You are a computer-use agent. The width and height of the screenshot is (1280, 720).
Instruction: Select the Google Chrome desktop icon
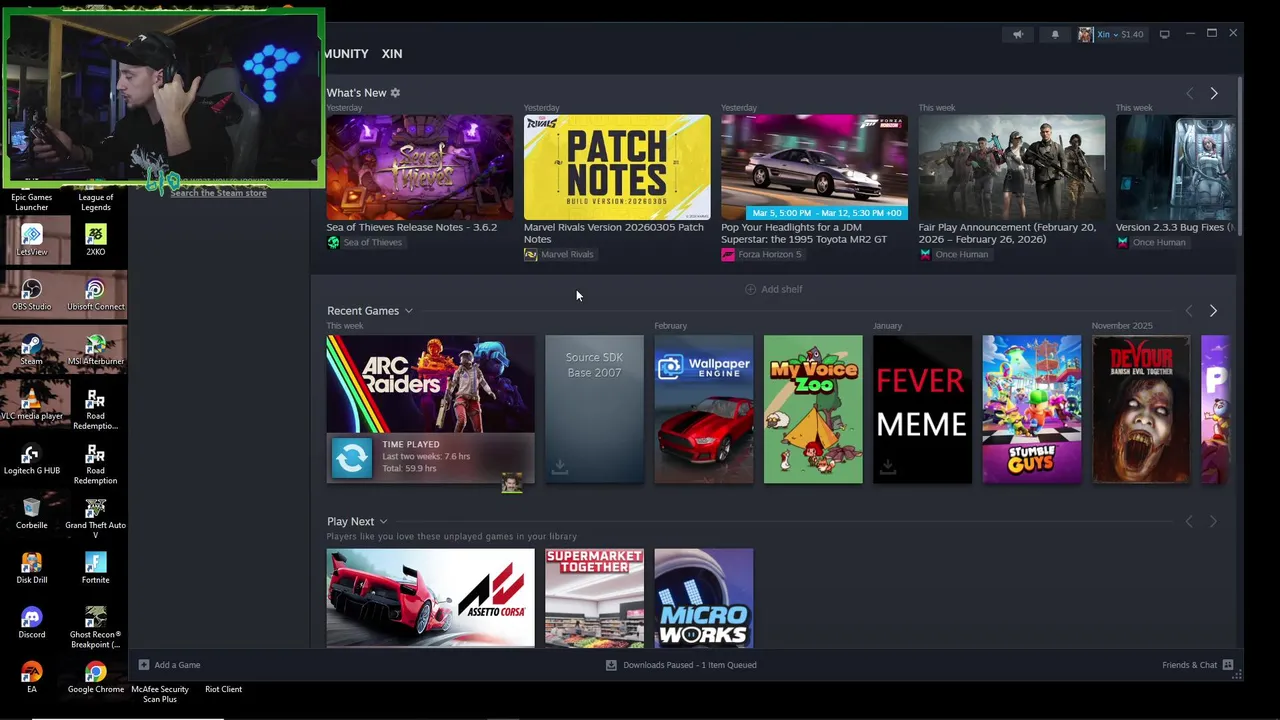pos(95,677)
